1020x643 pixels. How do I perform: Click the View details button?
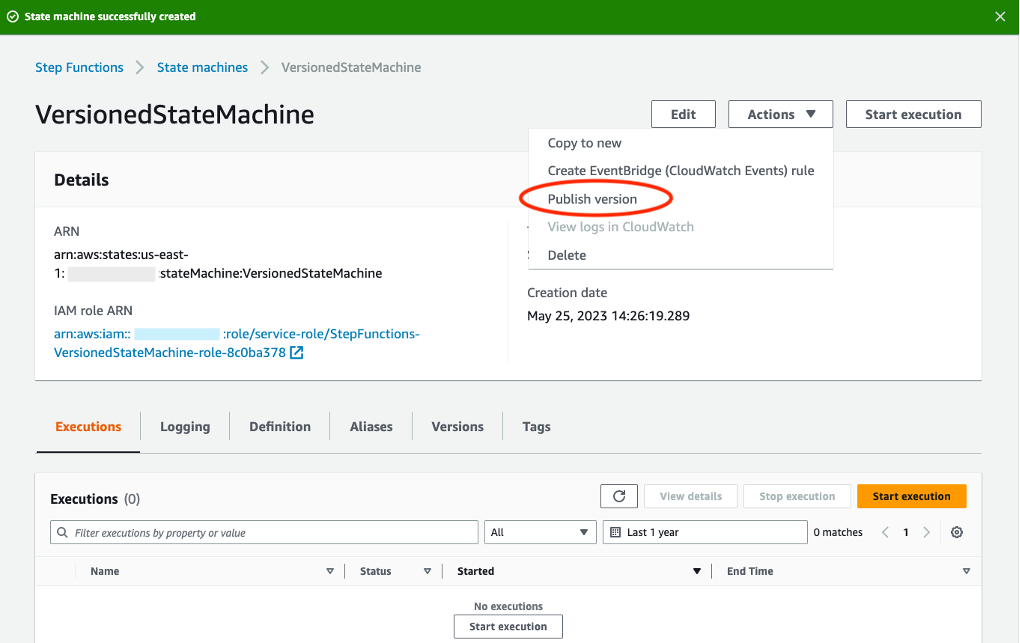691,496
